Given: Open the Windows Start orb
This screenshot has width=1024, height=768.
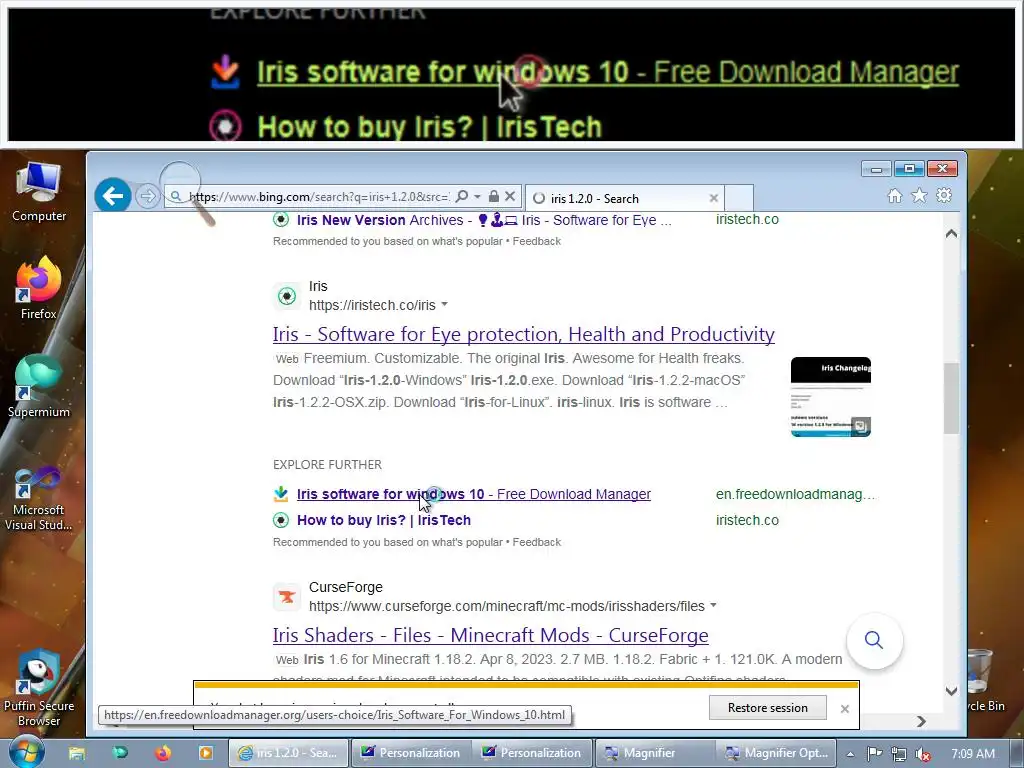Looking at the screenshot, I should pos(26,752).
